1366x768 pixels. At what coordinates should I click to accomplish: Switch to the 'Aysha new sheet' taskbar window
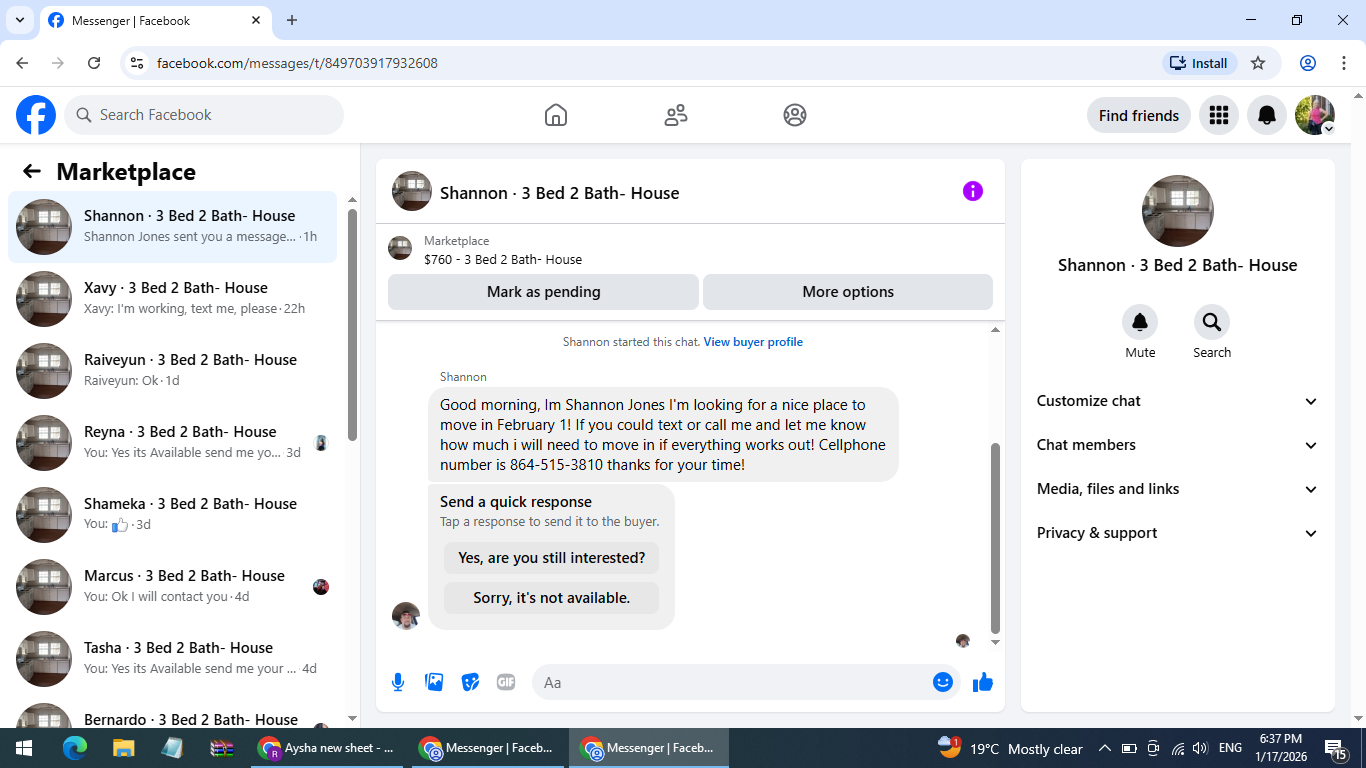[328, 748]
